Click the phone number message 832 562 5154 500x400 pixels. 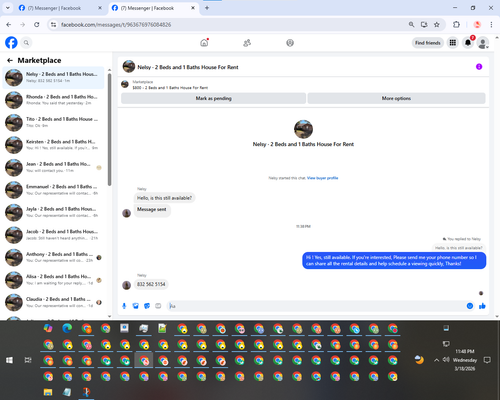point(151,284)
